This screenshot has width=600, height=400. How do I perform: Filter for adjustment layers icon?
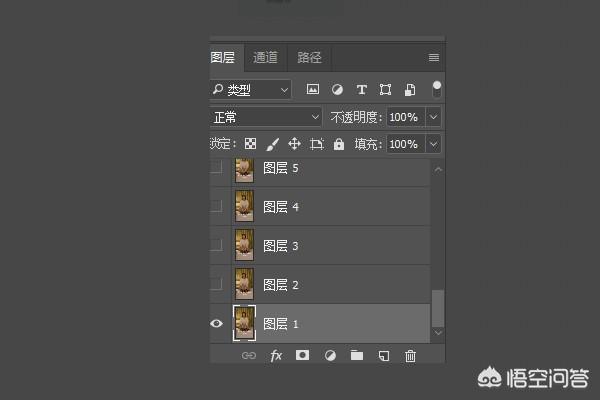point(337,90)
